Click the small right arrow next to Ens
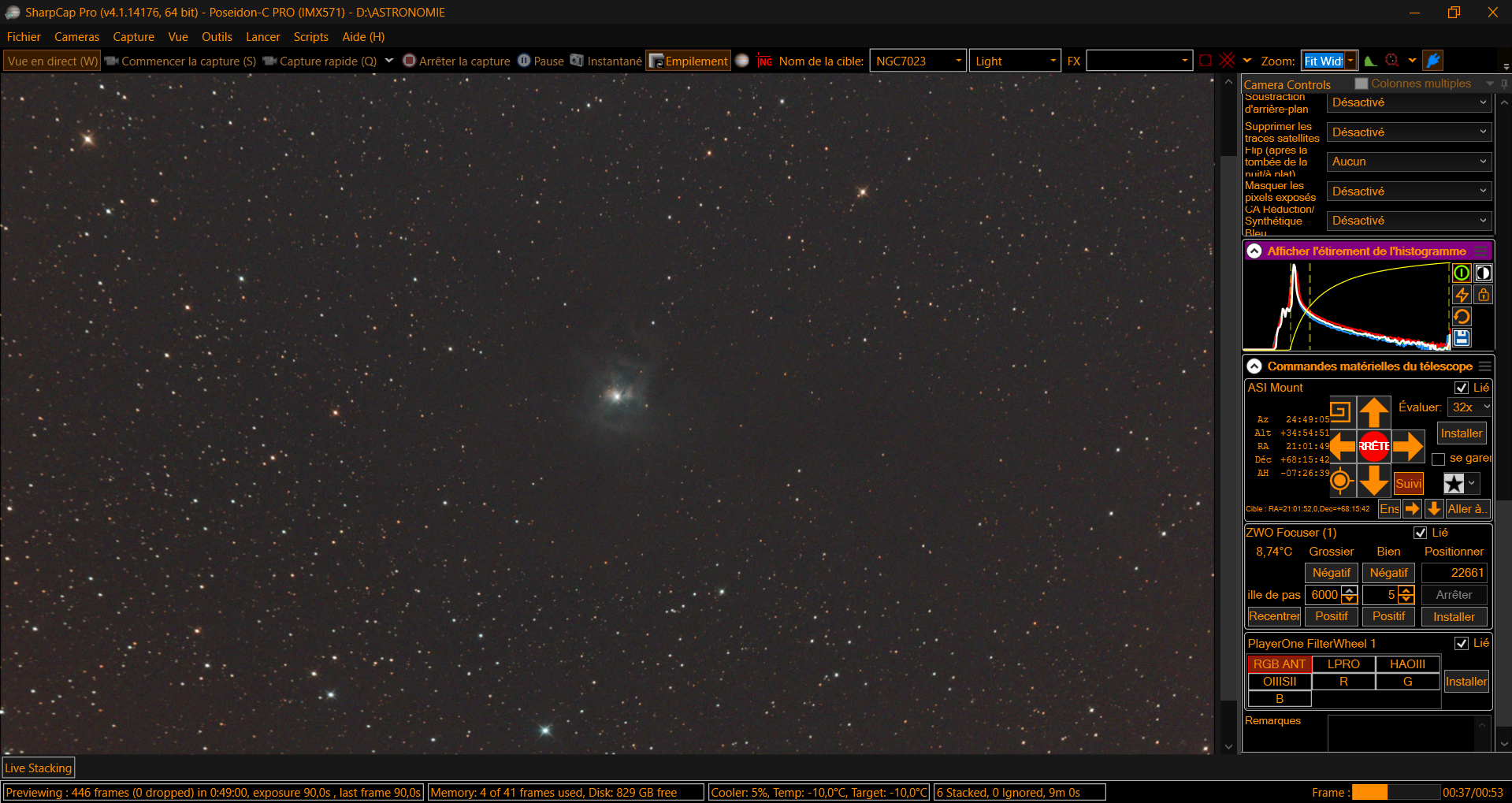 [x=1412, y=509]
